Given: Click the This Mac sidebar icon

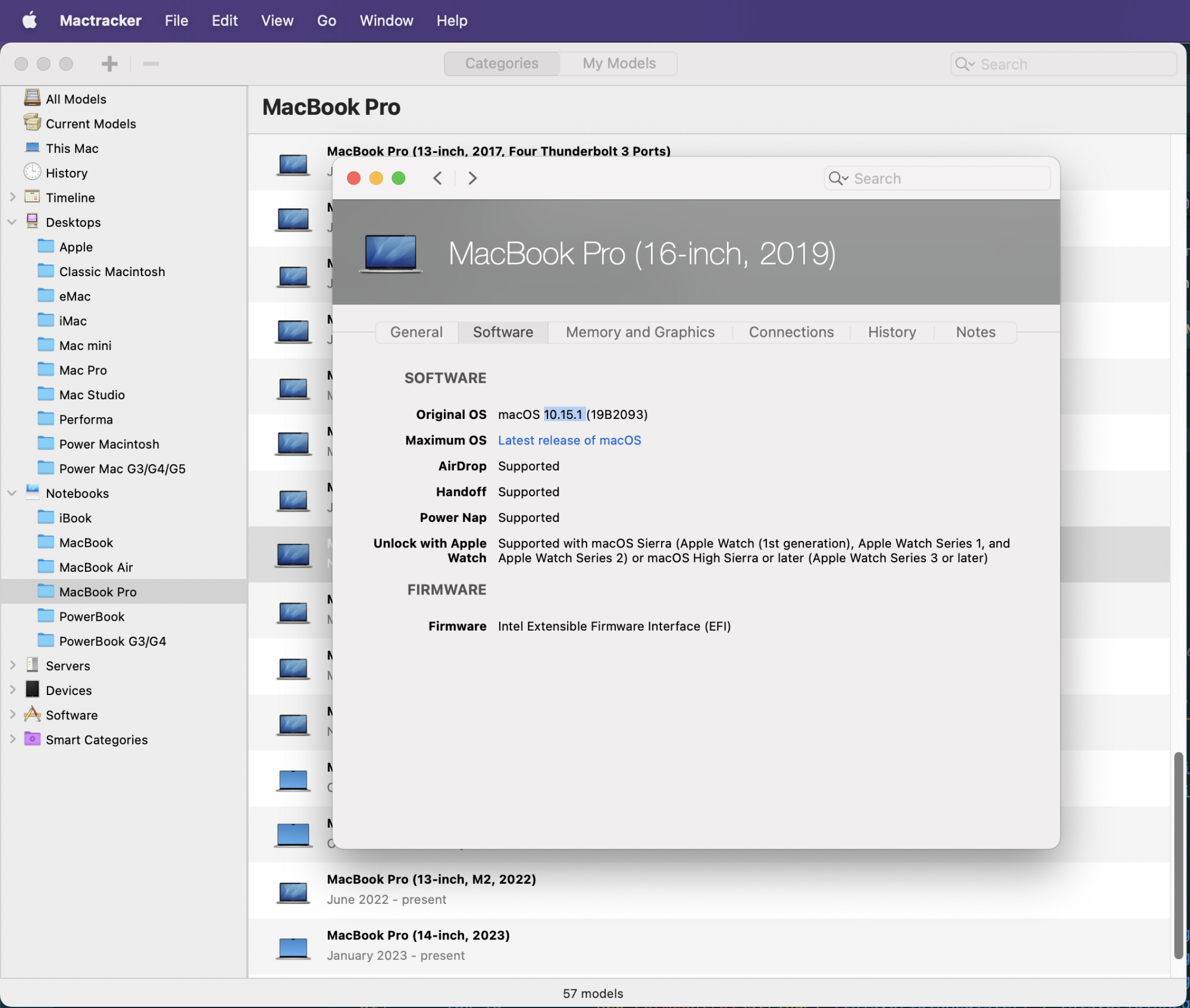Looking at the screenshot, I should click(x=32, y=148).
